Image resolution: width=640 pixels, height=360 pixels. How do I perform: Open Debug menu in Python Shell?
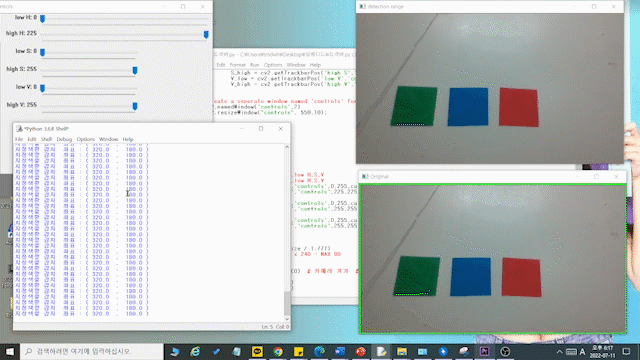[x=64, y=139]
